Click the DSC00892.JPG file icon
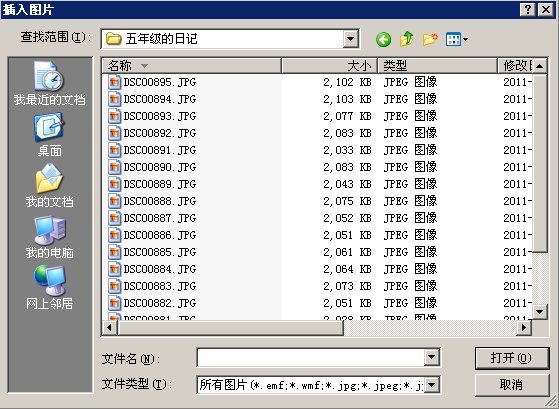Viewport: 559px width, 409px height. (114, 133)
